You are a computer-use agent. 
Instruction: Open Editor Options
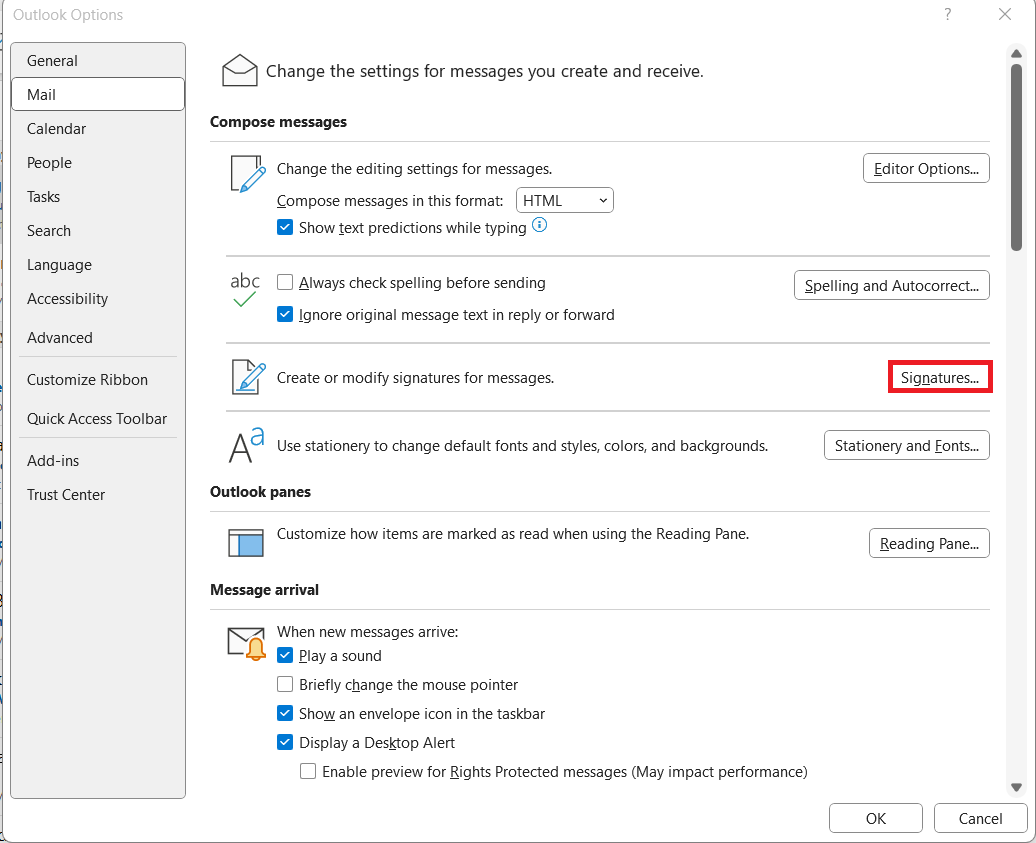926,168
